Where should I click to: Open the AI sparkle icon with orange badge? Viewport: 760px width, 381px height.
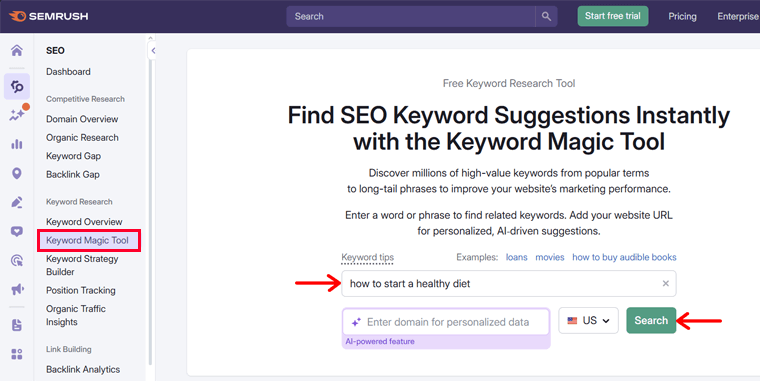coord(17,115)
